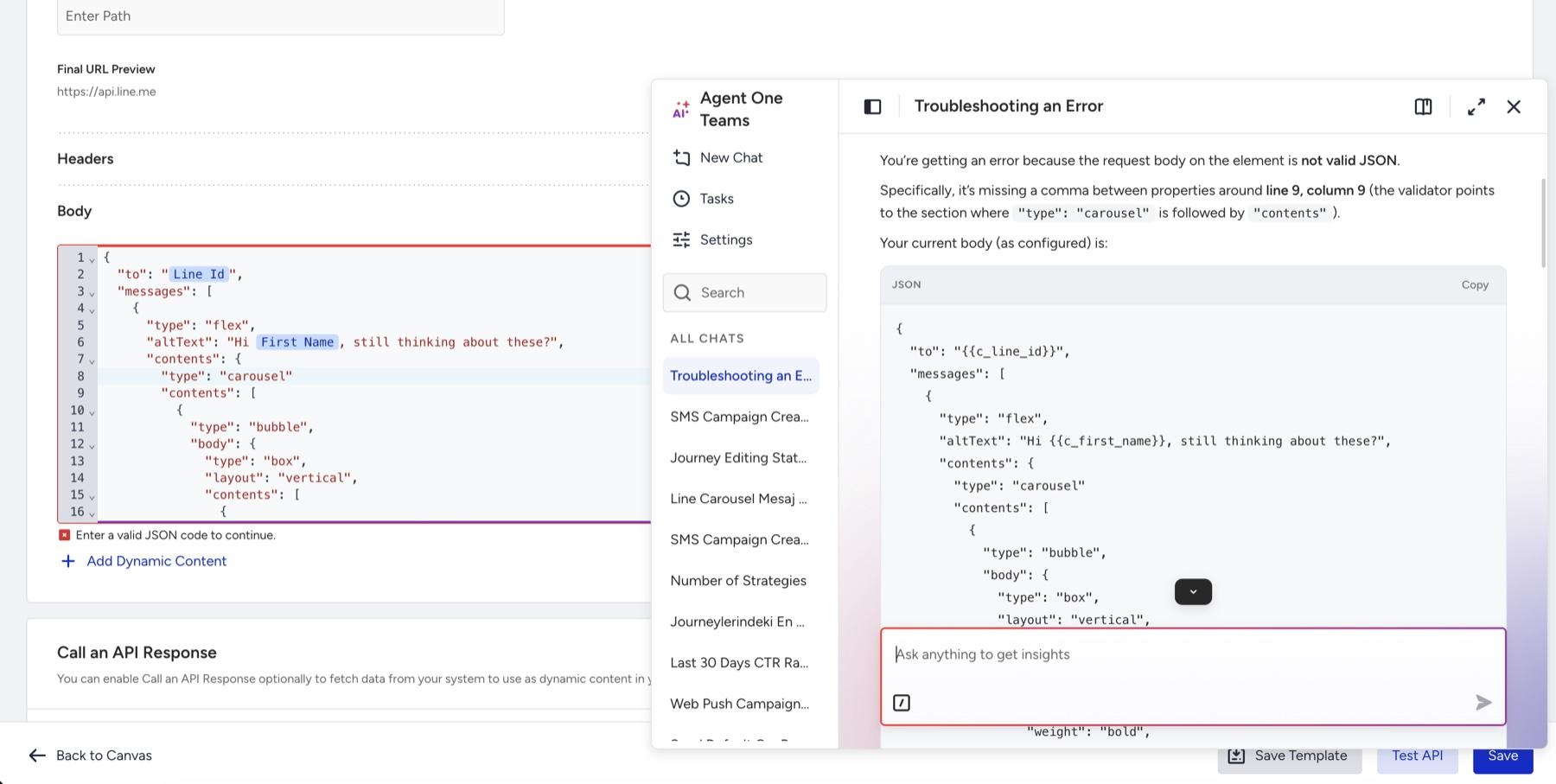
Task: Click the ALL CHATS heading
Action: pos(707,339)
